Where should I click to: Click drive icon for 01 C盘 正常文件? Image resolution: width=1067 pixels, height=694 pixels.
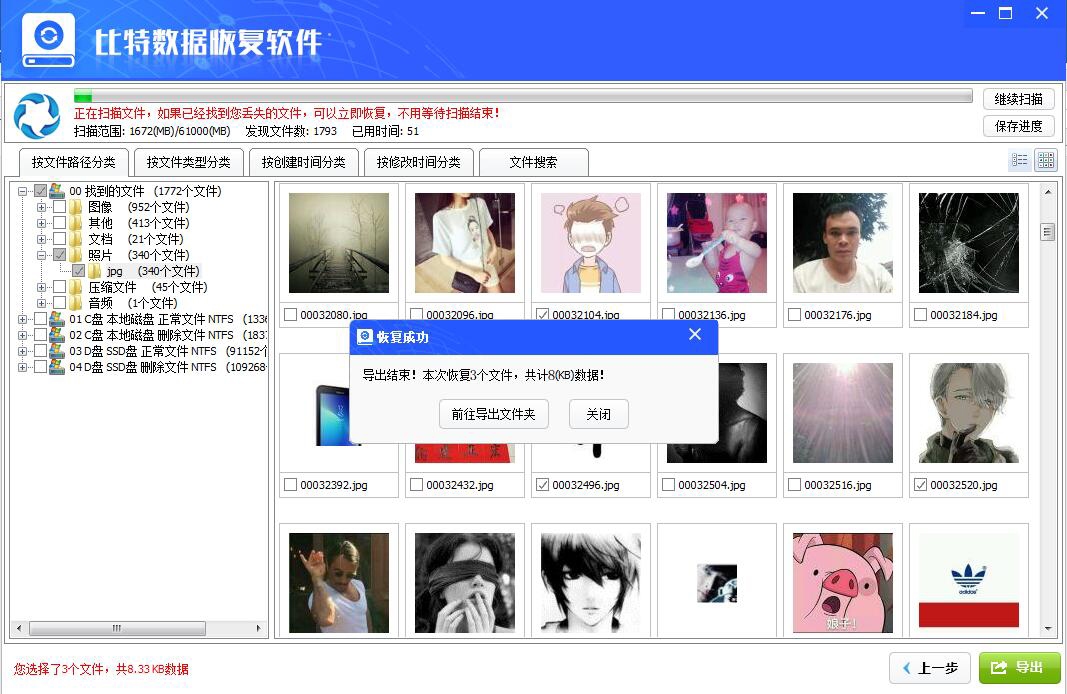point(57,318)
